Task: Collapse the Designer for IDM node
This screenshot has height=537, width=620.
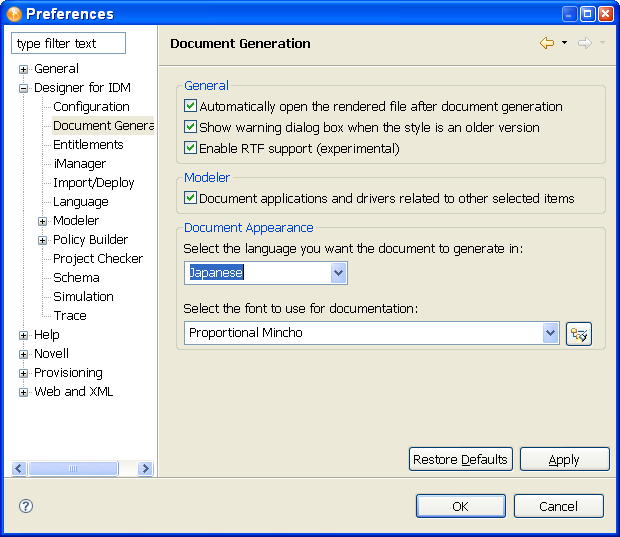Action: pyautogui.click(x=24, y=89)
